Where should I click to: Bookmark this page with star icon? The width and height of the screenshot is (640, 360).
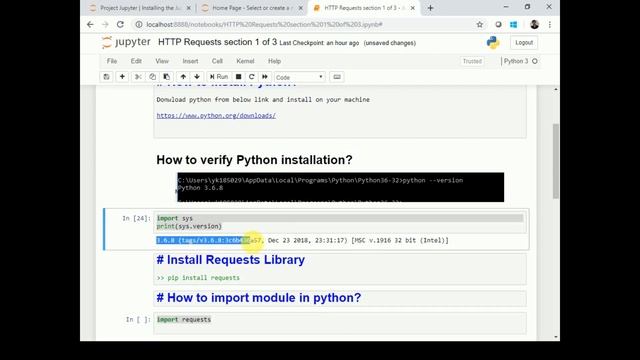480,24
